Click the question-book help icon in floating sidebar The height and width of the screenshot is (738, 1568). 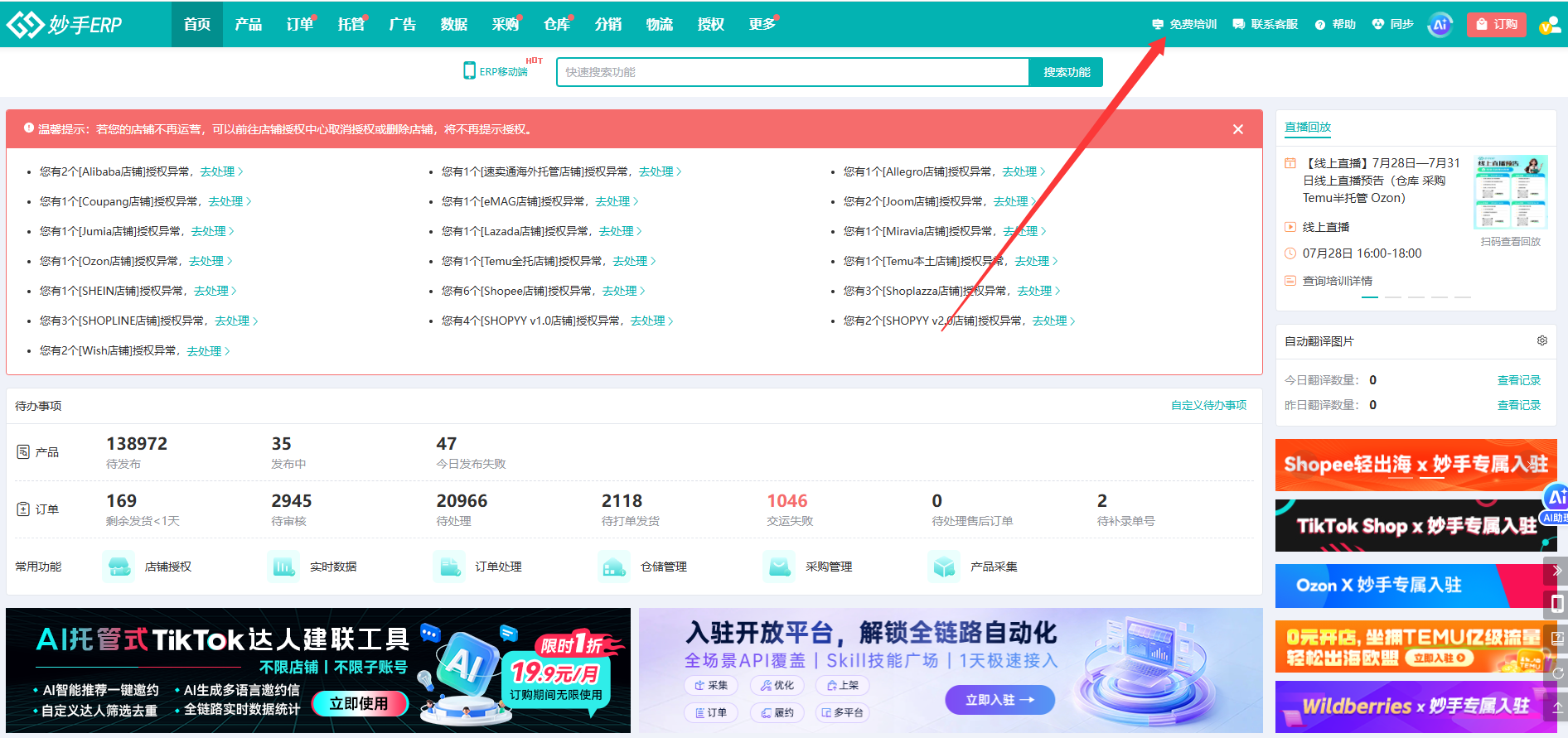[x=1557, y=639]
